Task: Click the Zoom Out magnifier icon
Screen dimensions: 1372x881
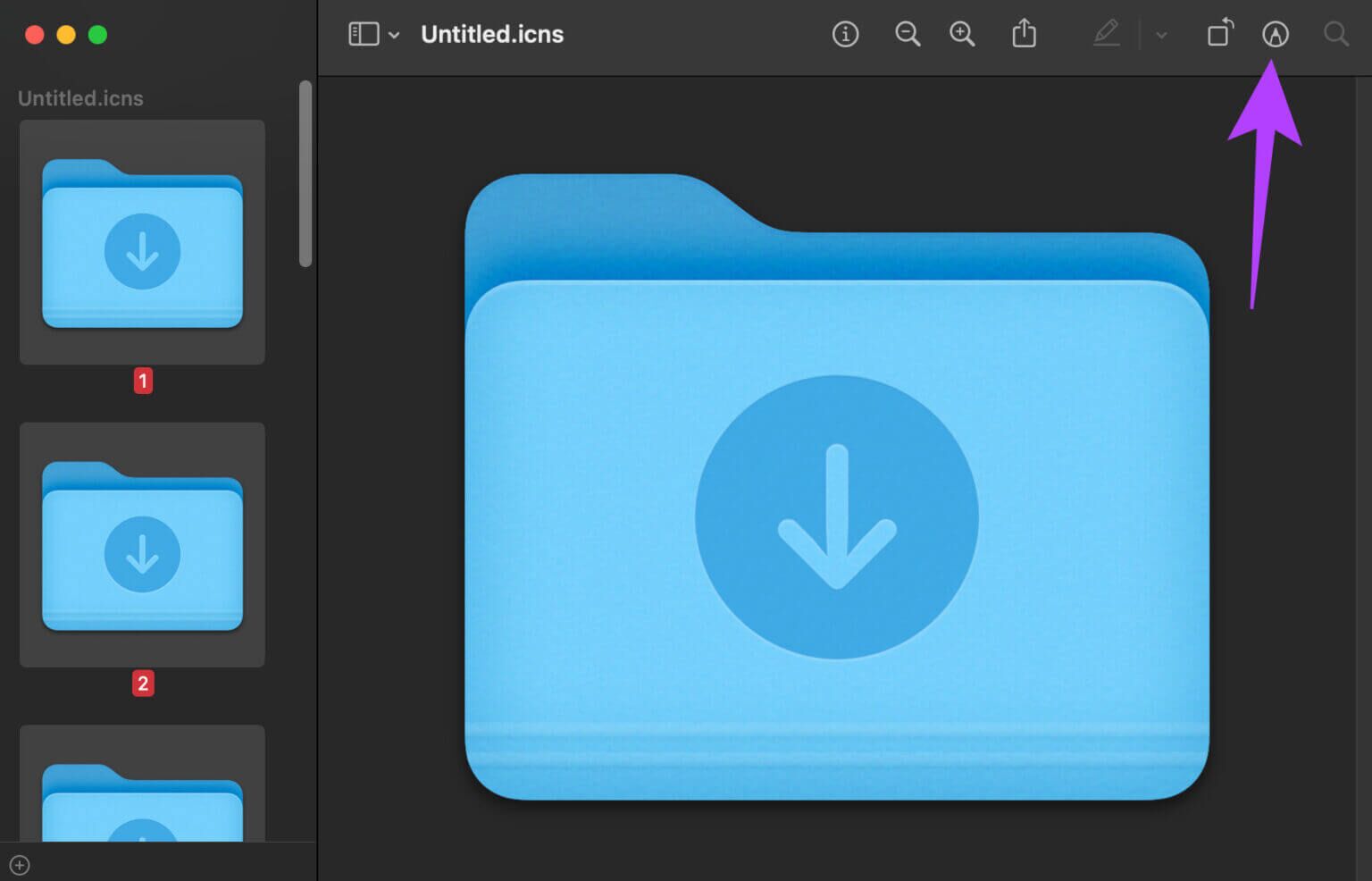Action: tap(908, 35)
